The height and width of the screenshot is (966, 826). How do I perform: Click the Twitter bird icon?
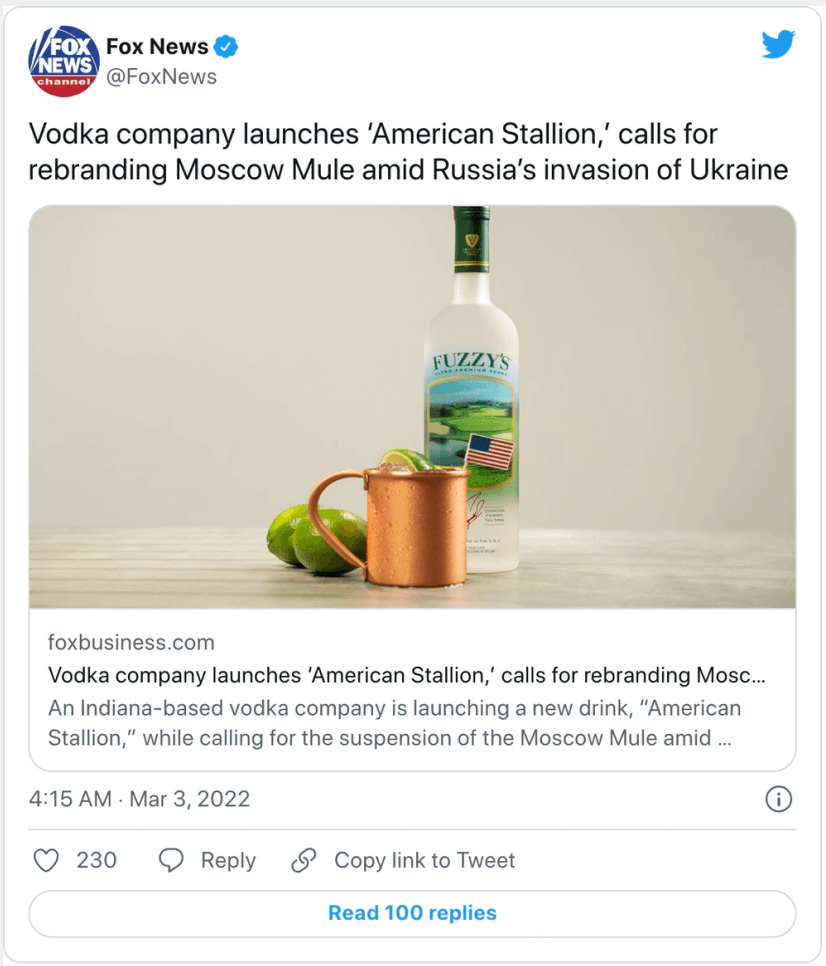coord(778,44)
